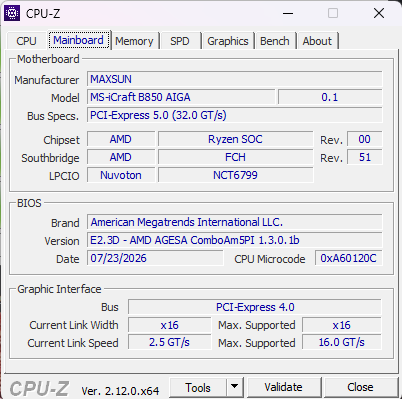Select CPU Microcode value 0xA60120C

click(x=349, y=258)
